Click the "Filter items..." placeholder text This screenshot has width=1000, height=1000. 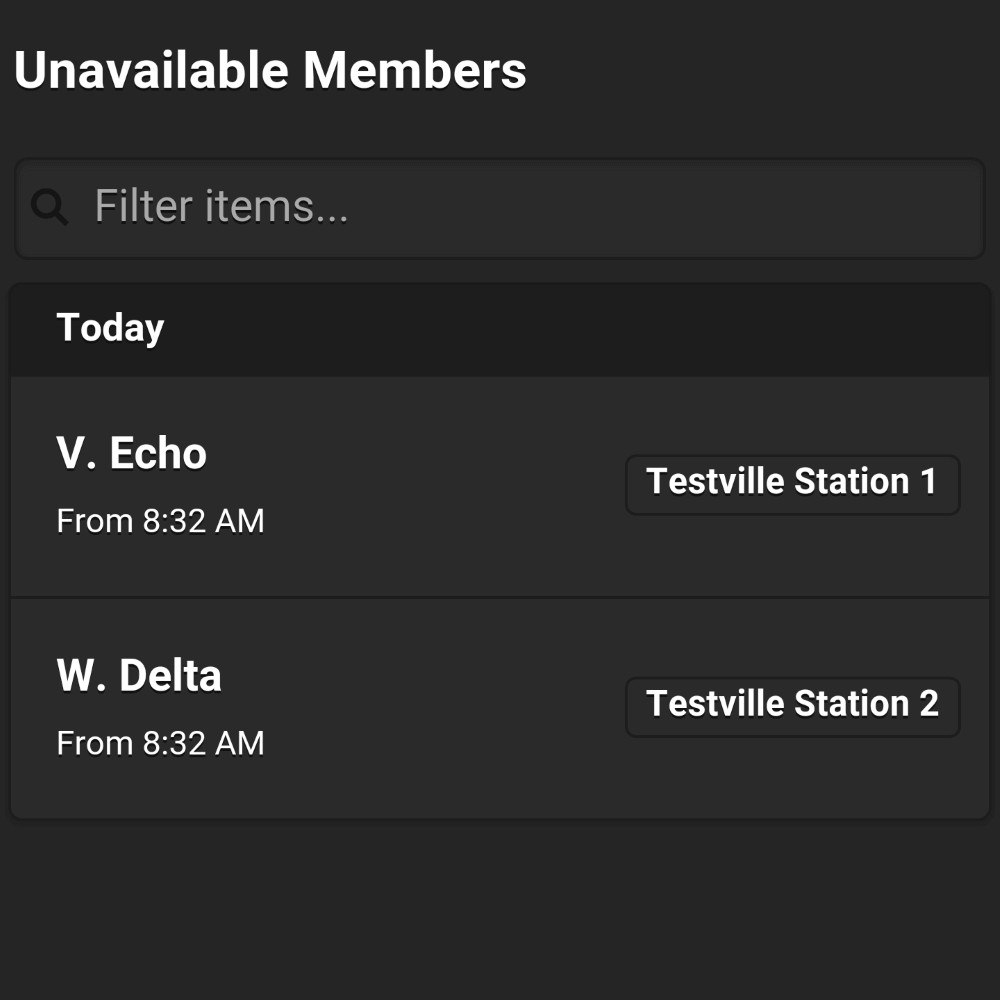221,206
